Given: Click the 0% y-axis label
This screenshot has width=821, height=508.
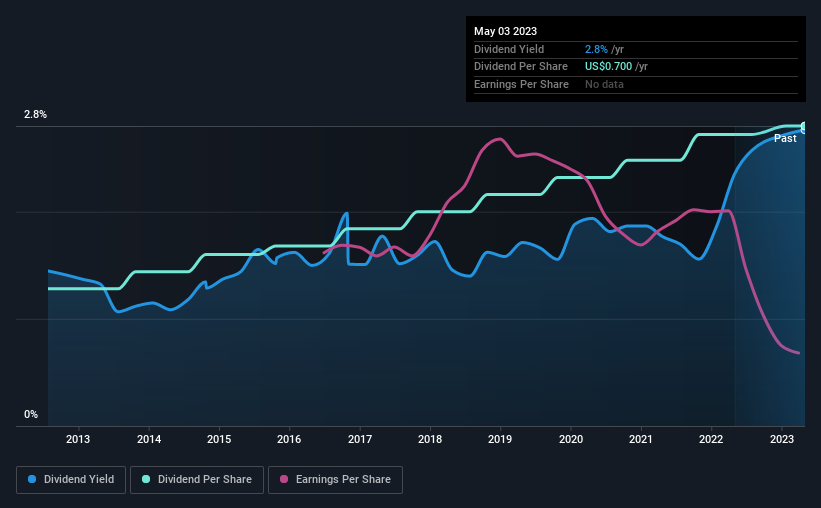Looking at the screenshot, I should point(31,414).
